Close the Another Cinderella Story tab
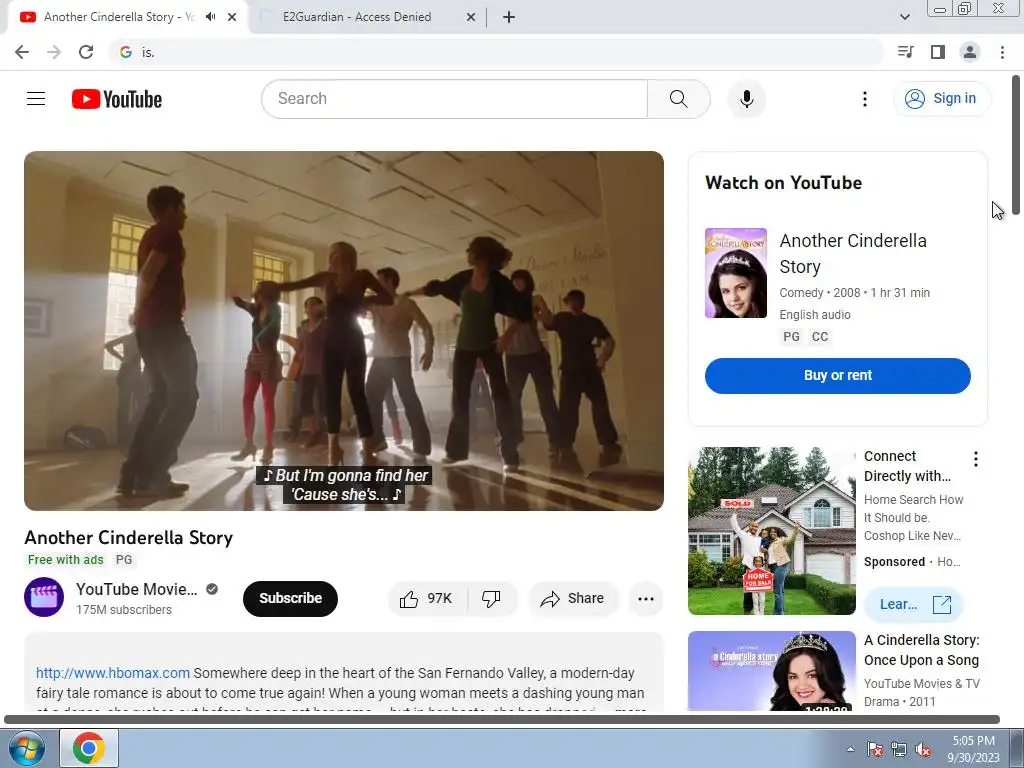 coord(232,17)
